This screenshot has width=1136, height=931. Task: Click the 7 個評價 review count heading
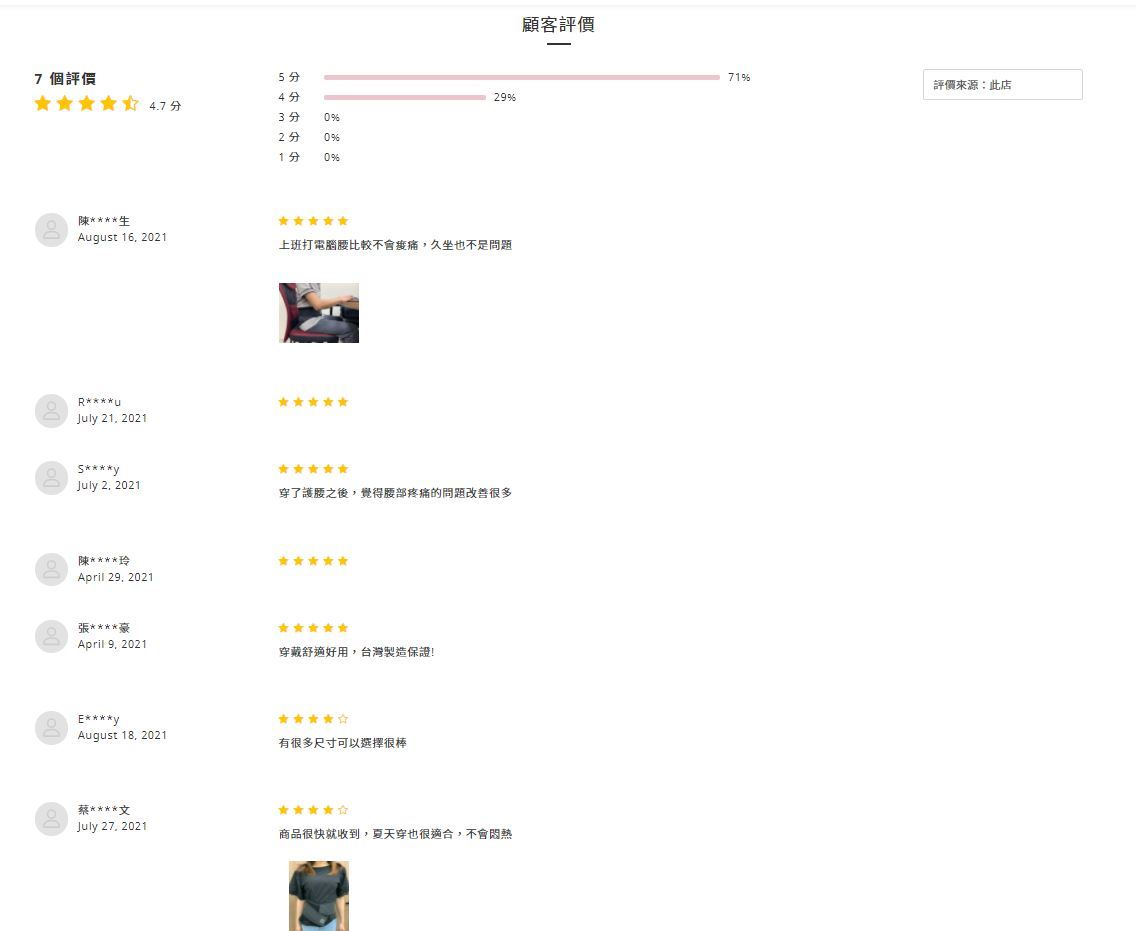[x=65, y=78]
